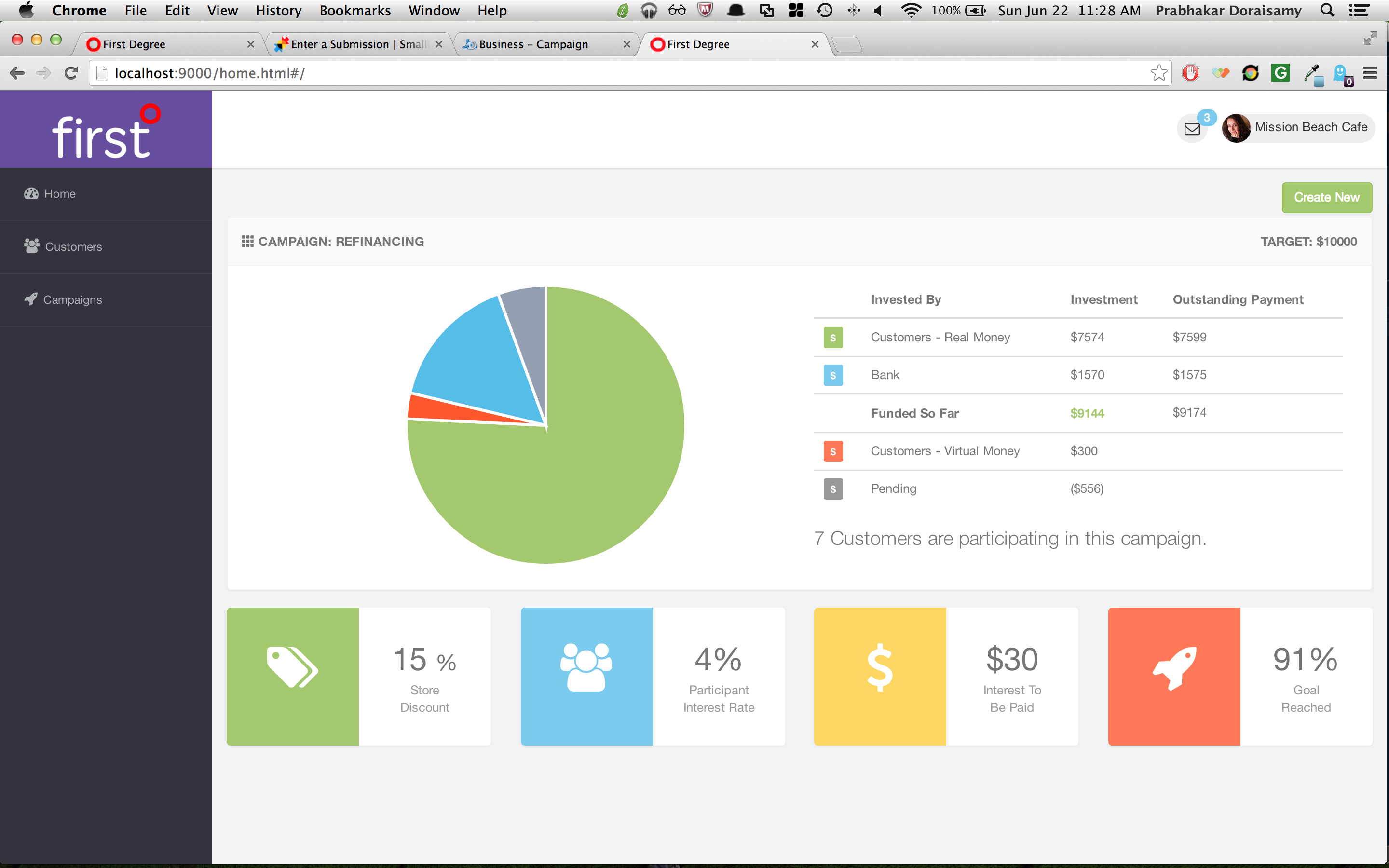The width and height of the screenshot is (1389, 868).
Task: Open the envelope messages icon
Action: coord(1192,129)
